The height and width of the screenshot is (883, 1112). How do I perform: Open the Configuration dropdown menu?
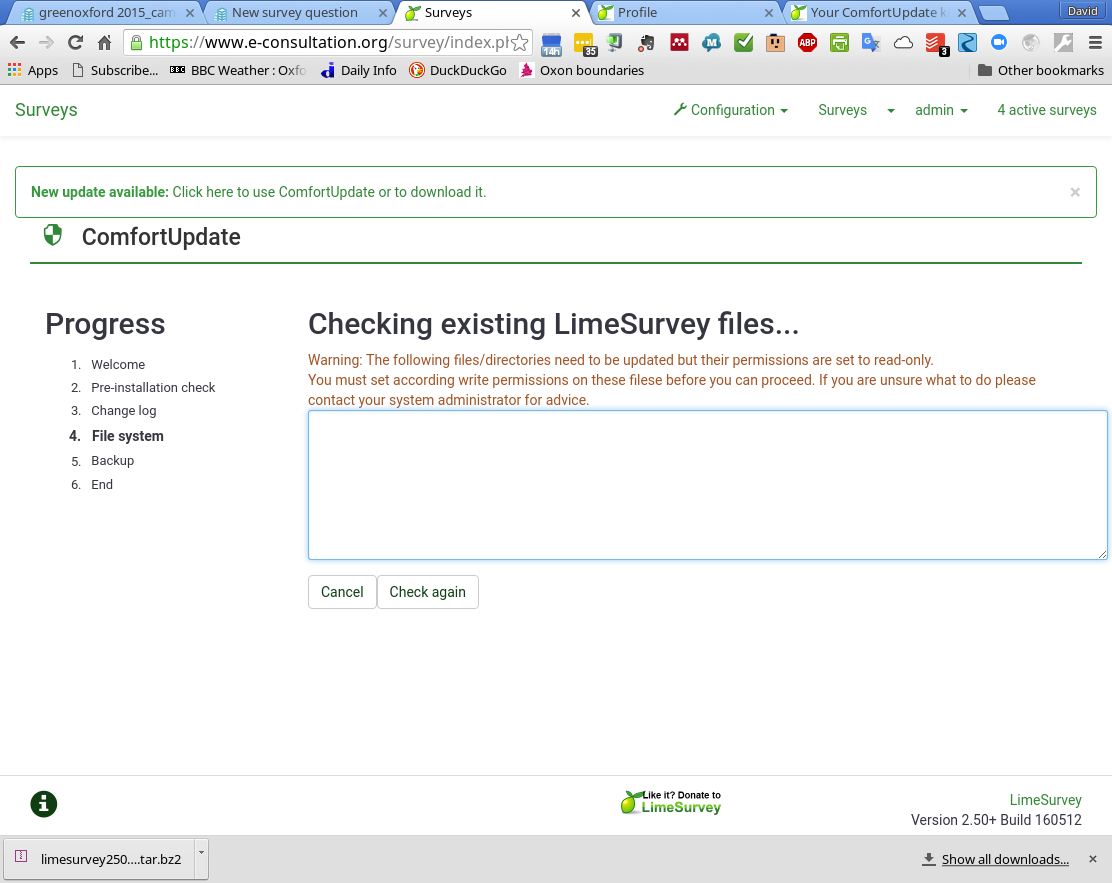pos(730,110)
